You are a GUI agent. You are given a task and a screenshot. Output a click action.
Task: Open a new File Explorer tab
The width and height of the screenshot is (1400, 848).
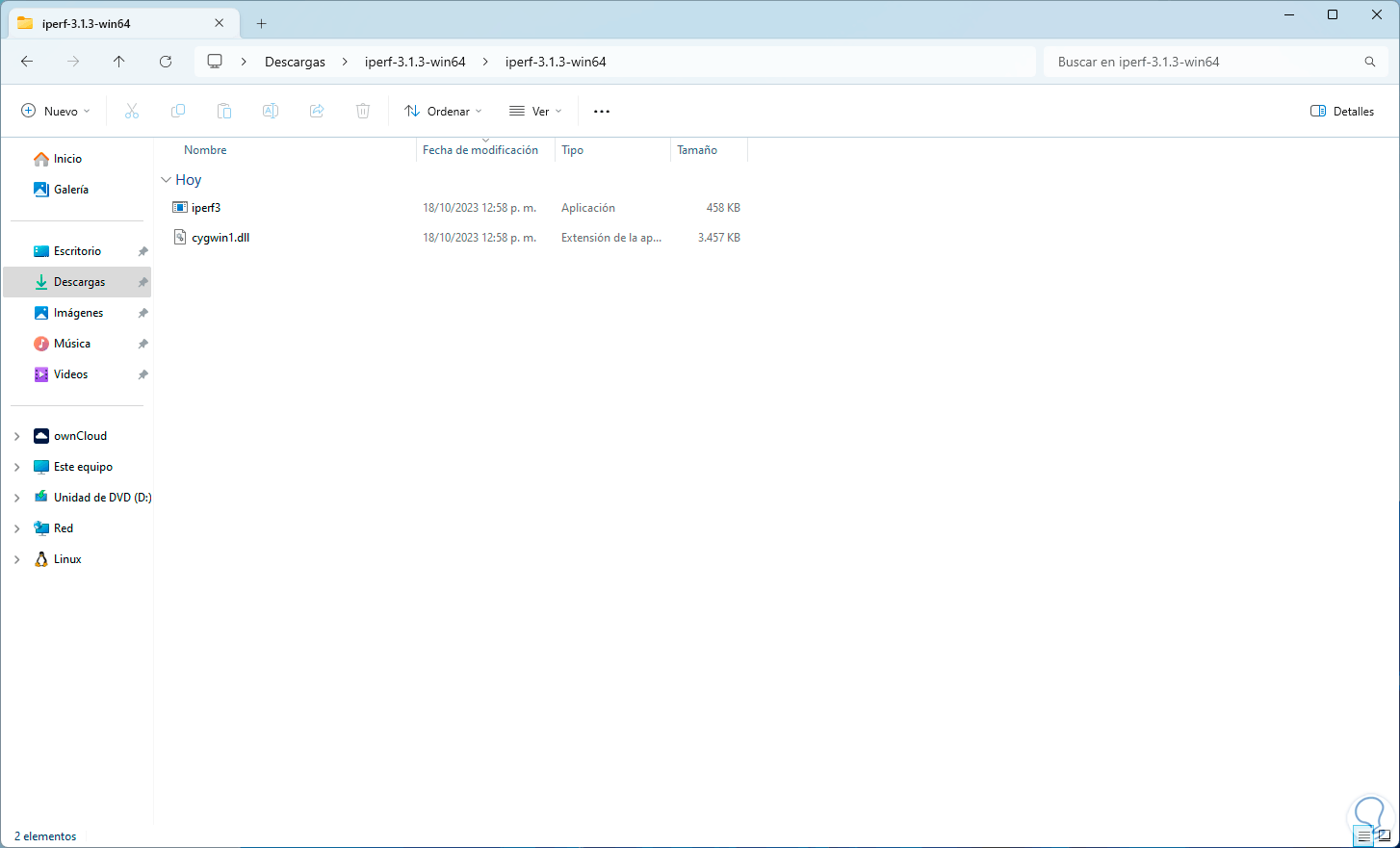coord(261,23)
